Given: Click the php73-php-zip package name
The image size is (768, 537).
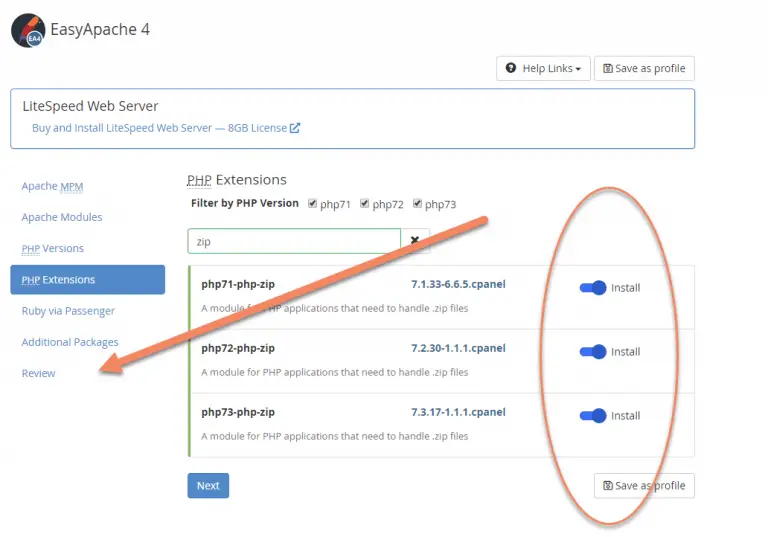Looking at the screenshot, I should [x=238, y=413].
